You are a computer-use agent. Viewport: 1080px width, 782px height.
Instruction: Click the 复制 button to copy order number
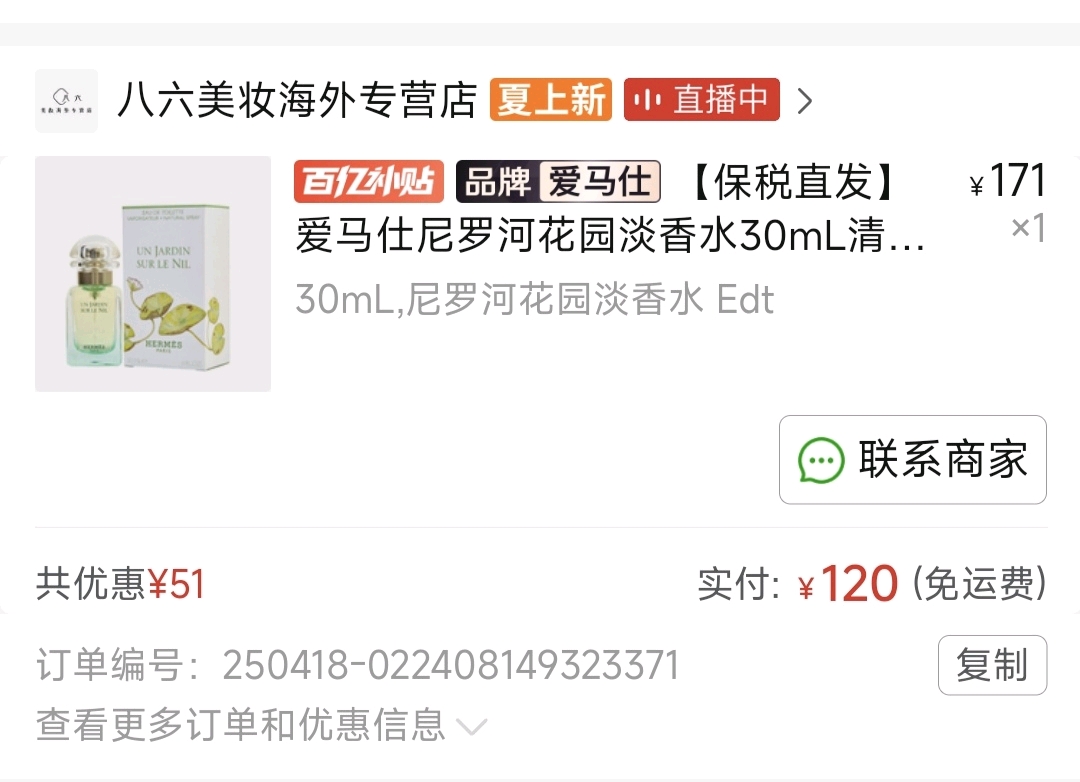coord(993,665)
